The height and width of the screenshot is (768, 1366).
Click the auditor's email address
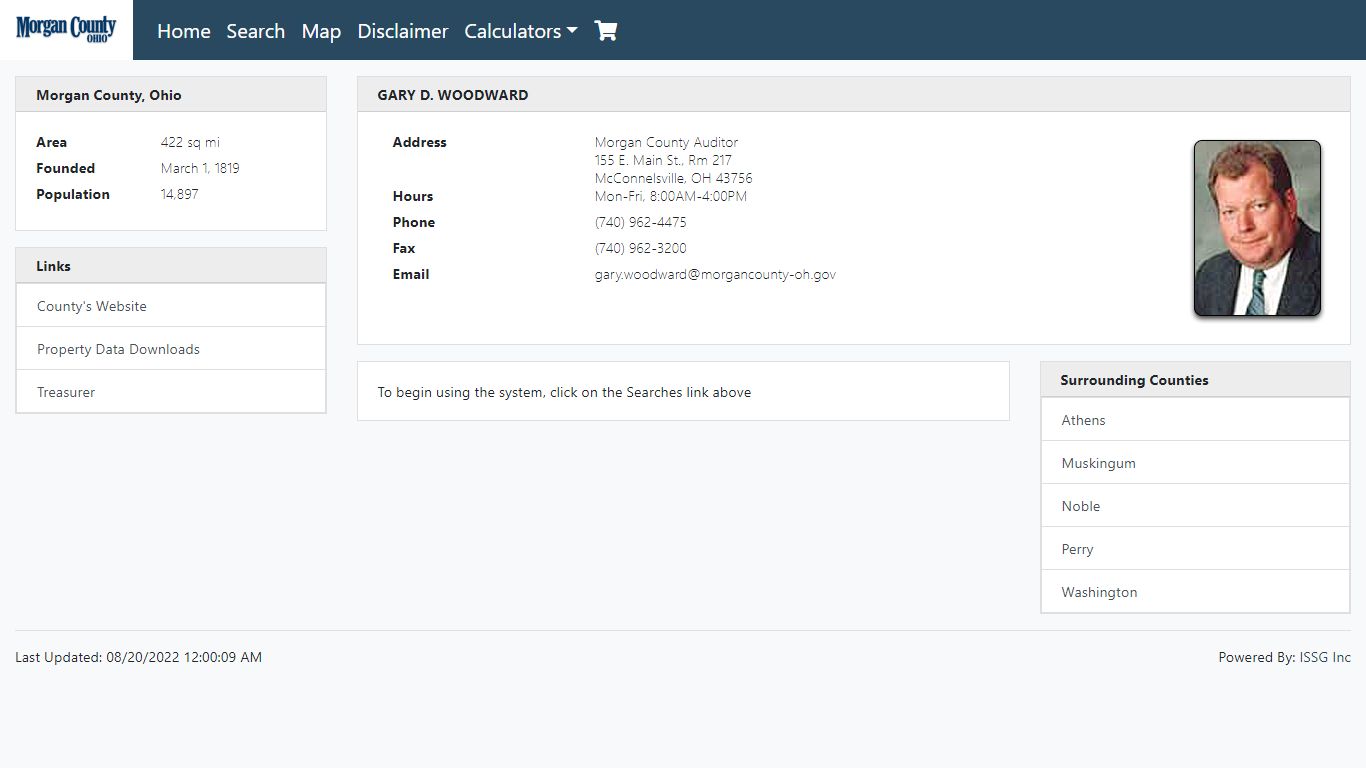pyautogui.click(x=715, y=274)
